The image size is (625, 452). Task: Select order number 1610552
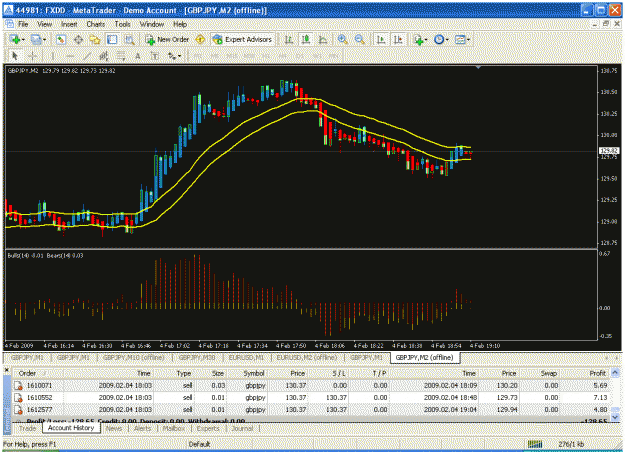pyautogui.click(x=39, y=397)
